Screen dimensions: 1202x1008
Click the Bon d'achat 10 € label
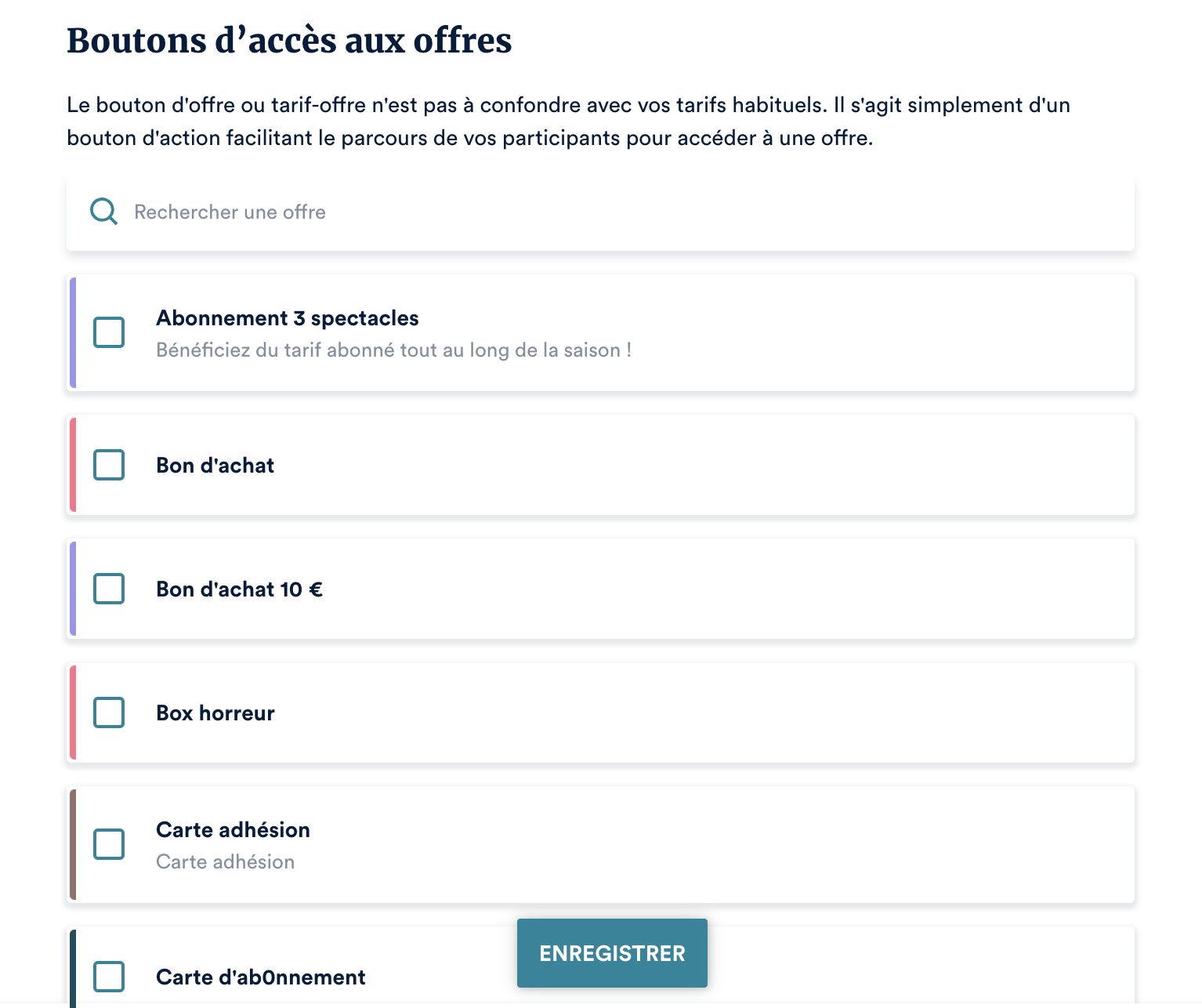(x=239, y=589)
